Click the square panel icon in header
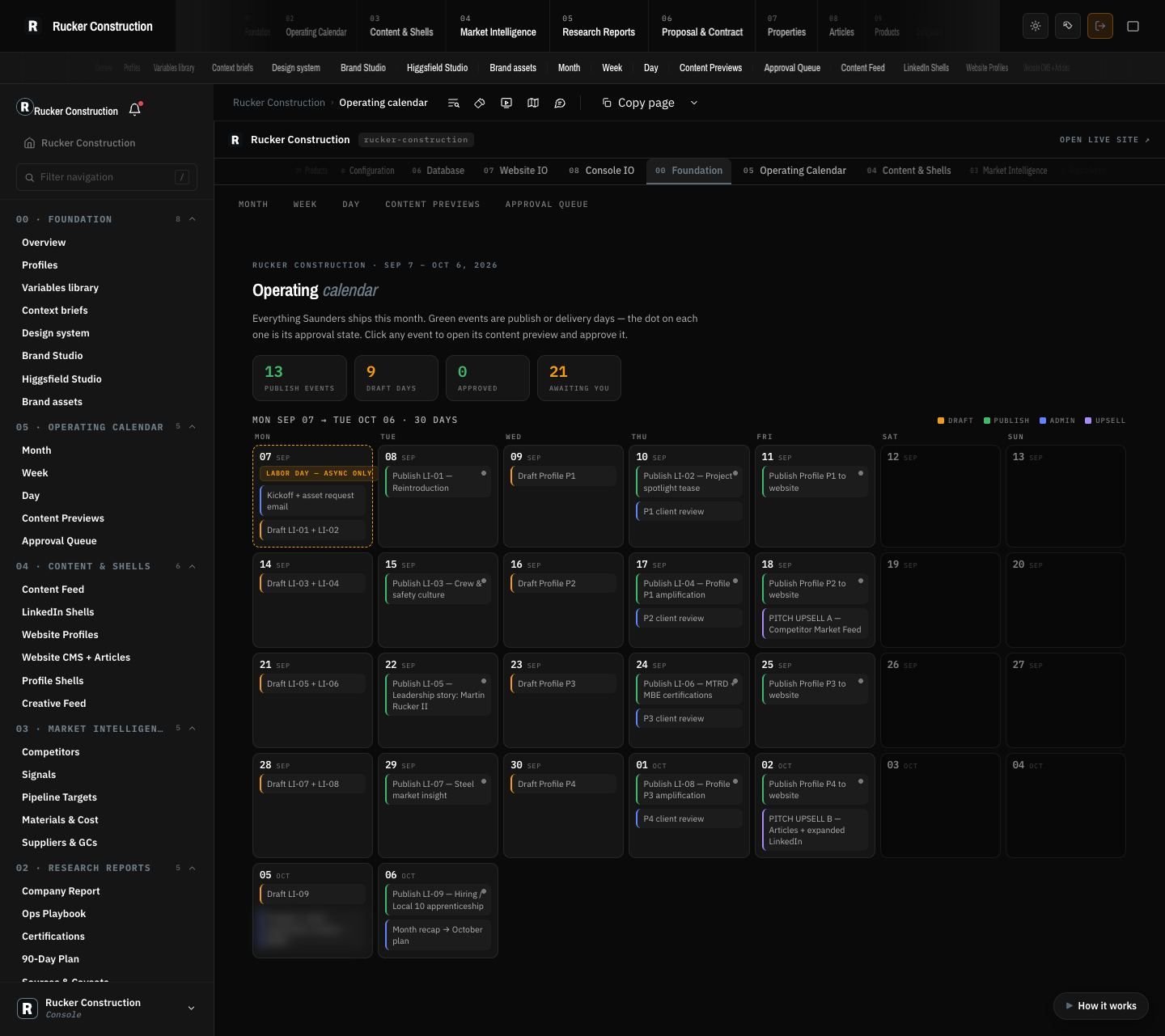Image resolution: width=1165 pixels, height=1036 pixels. (1133, 26)
